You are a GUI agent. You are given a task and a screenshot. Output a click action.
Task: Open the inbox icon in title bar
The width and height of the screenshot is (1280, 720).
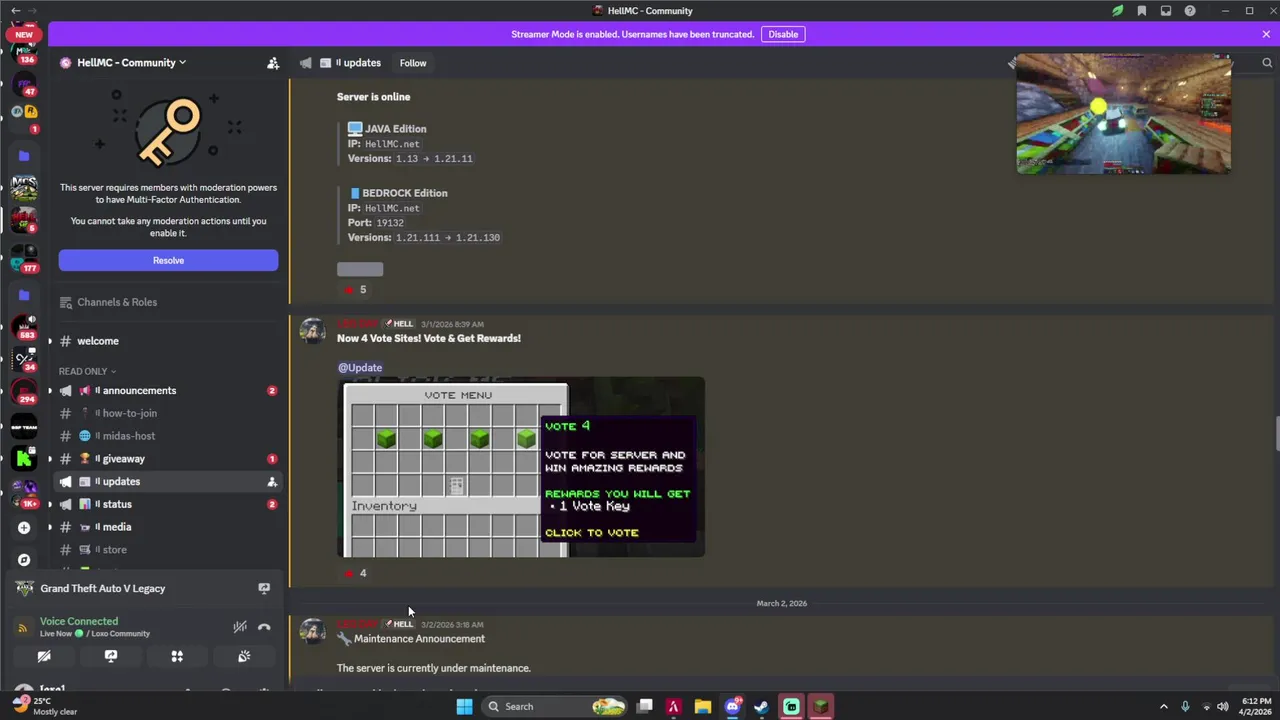click(1166, 11)
